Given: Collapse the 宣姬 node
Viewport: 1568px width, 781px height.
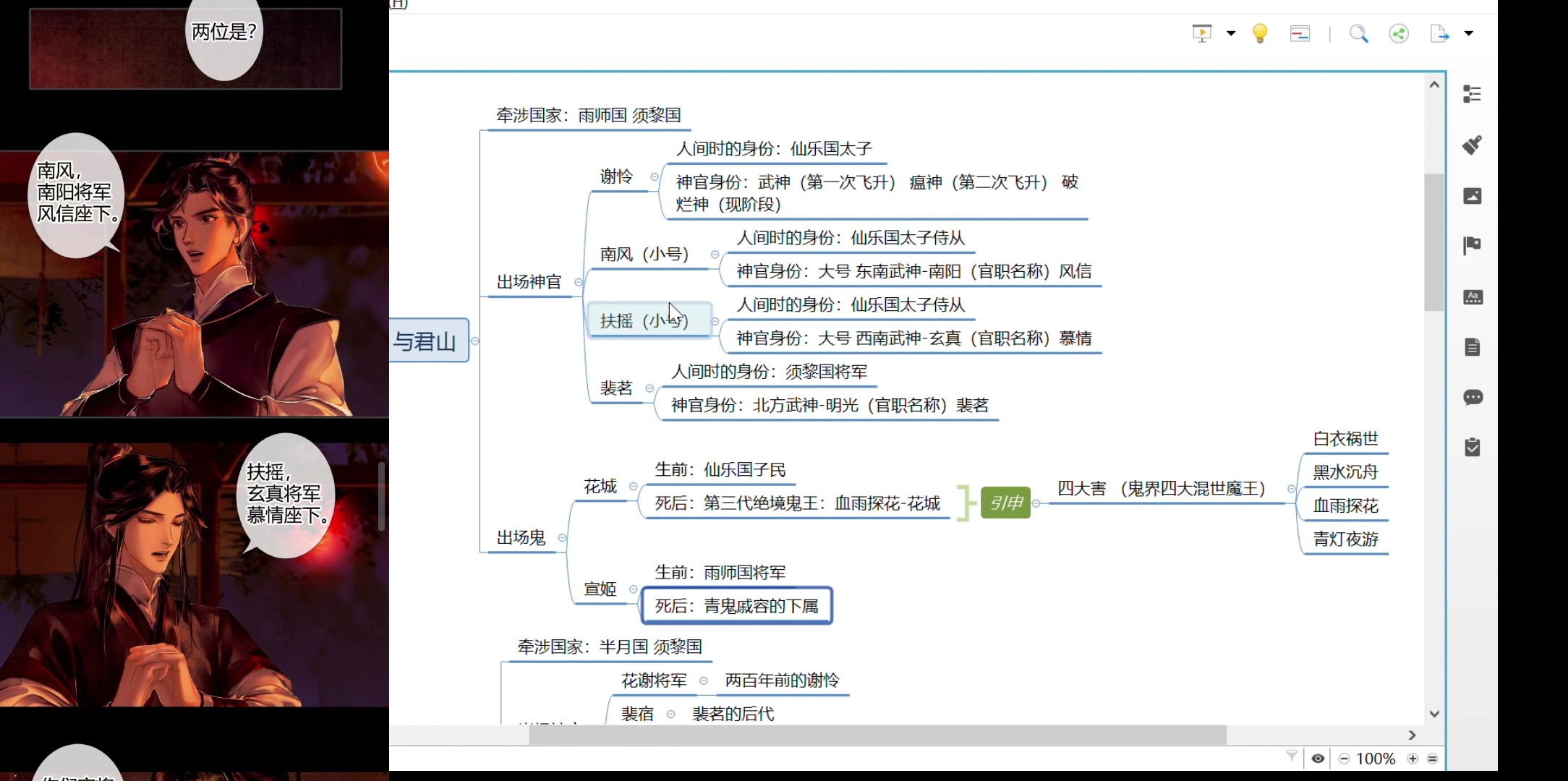Looking at the screenshot, I should tap(634, 589).
